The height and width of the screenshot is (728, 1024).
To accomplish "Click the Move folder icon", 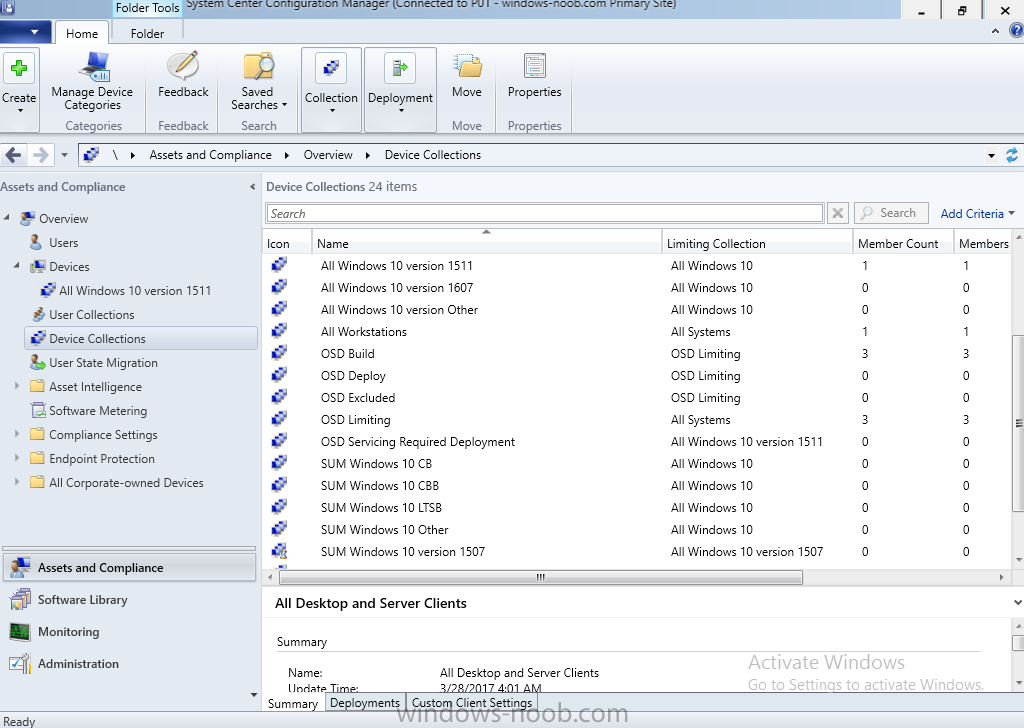I will [467, 67].
